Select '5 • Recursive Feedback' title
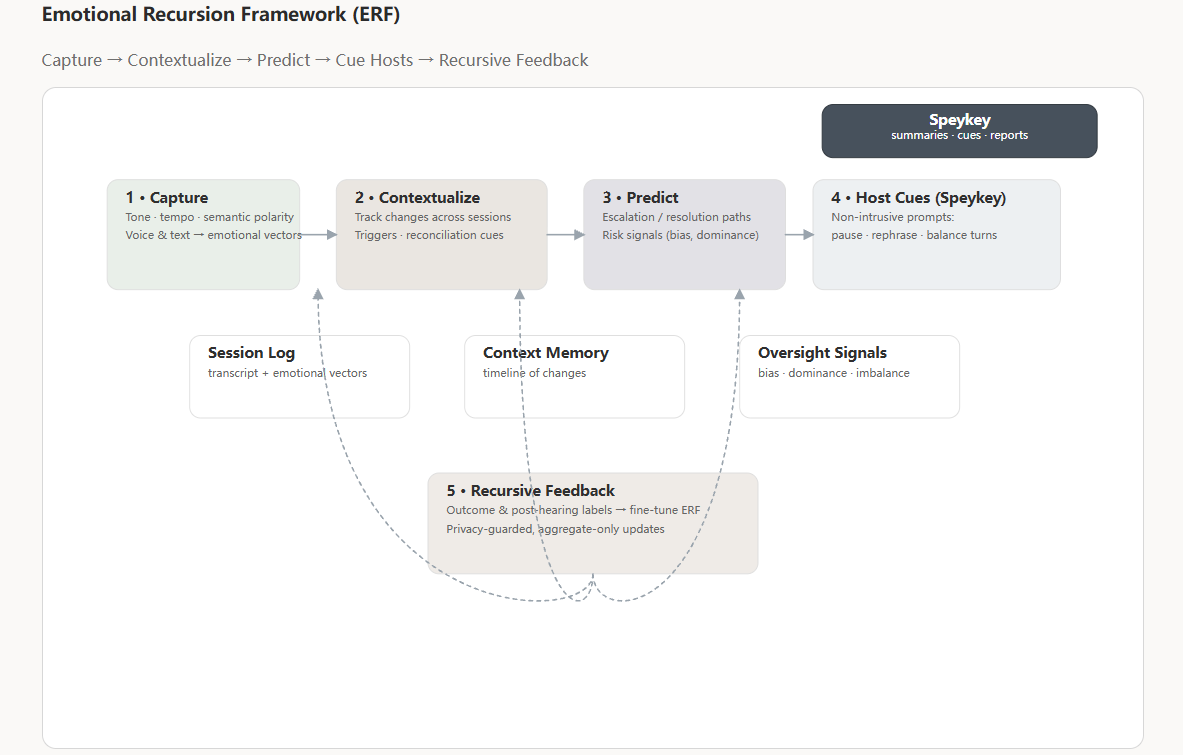This screenshot has width=1183, height=755. 530,491
